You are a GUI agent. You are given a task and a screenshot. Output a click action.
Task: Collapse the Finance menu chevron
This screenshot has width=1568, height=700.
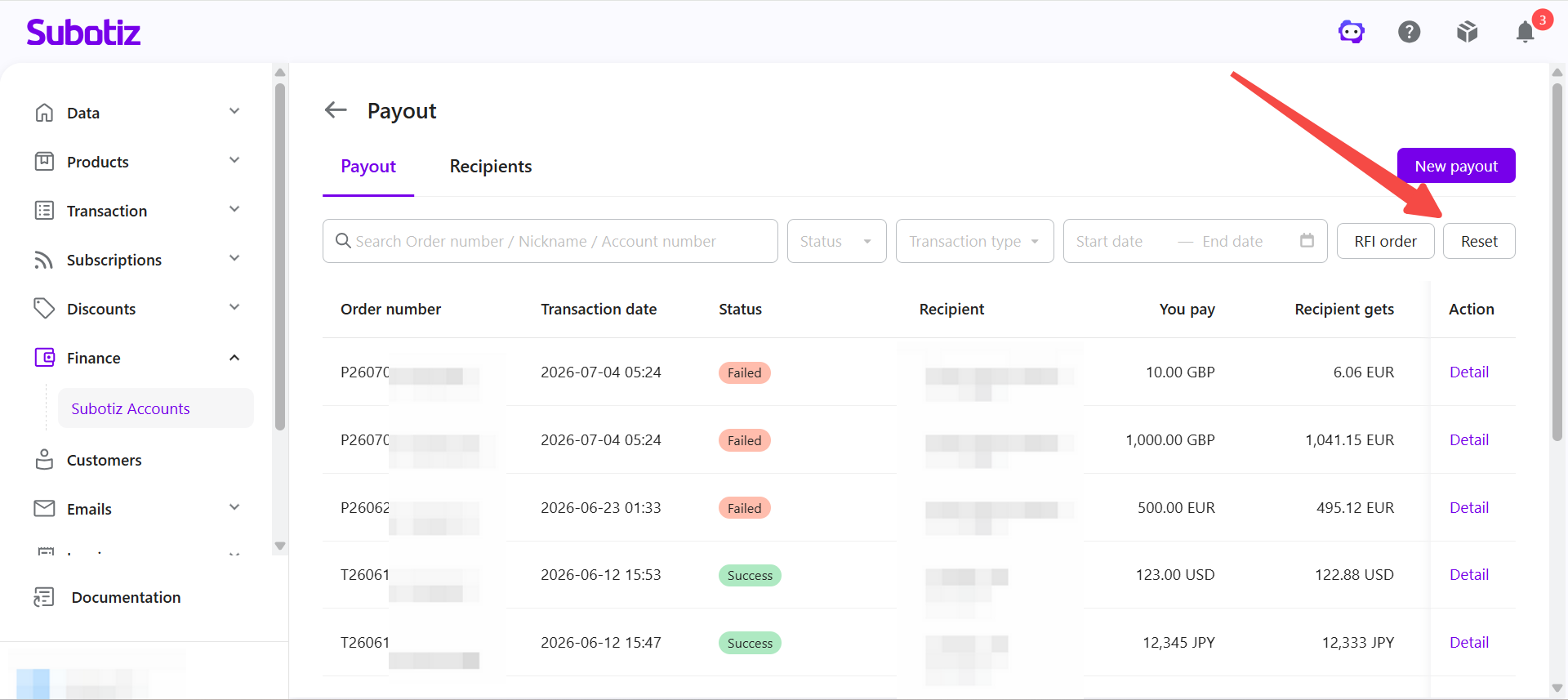click(234, 358)
